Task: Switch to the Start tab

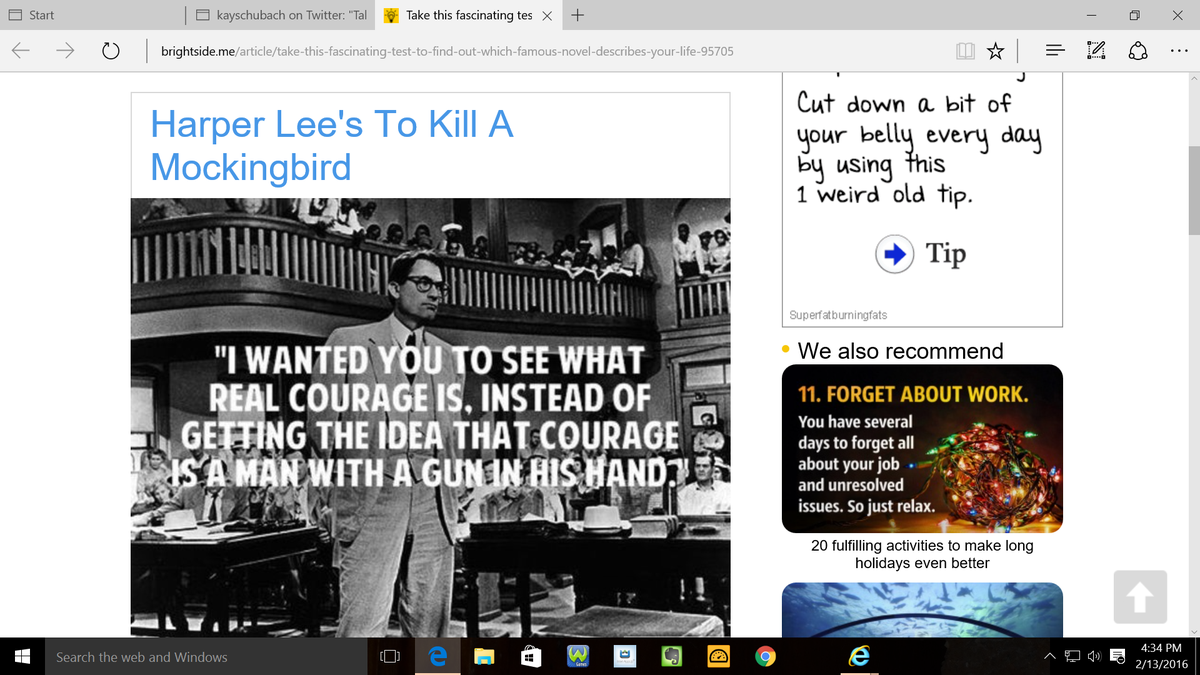Action: (x=93, y=15)
